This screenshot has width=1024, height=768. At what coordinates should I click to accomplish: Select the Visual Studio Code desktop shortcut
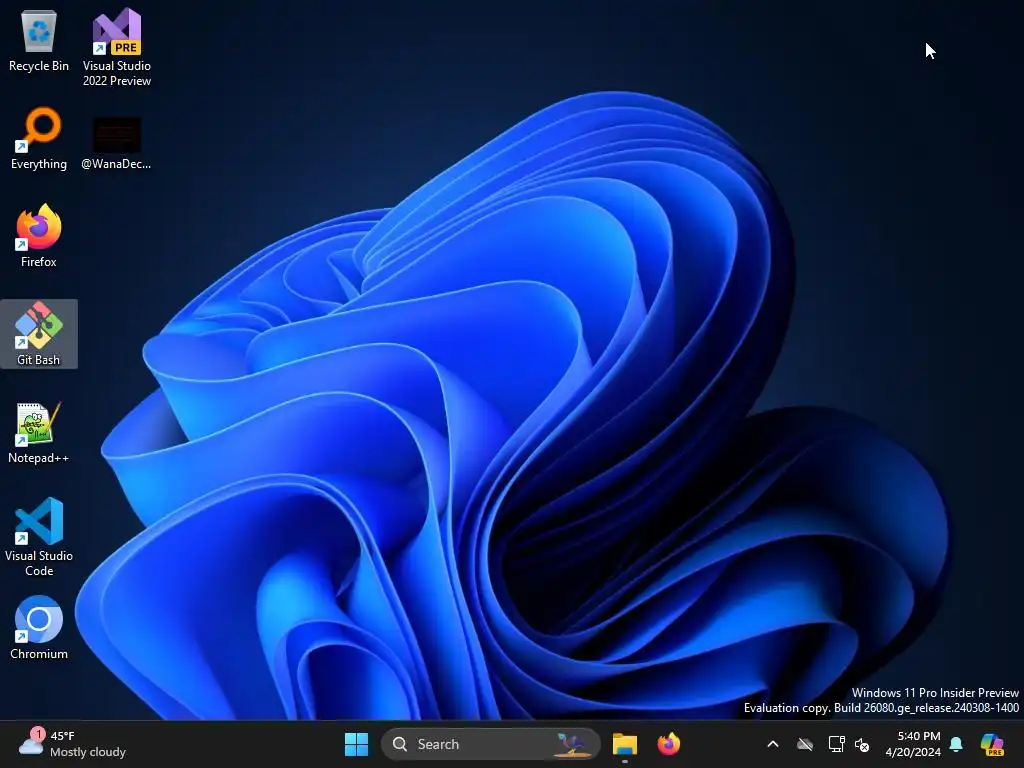tap(39, 537)
